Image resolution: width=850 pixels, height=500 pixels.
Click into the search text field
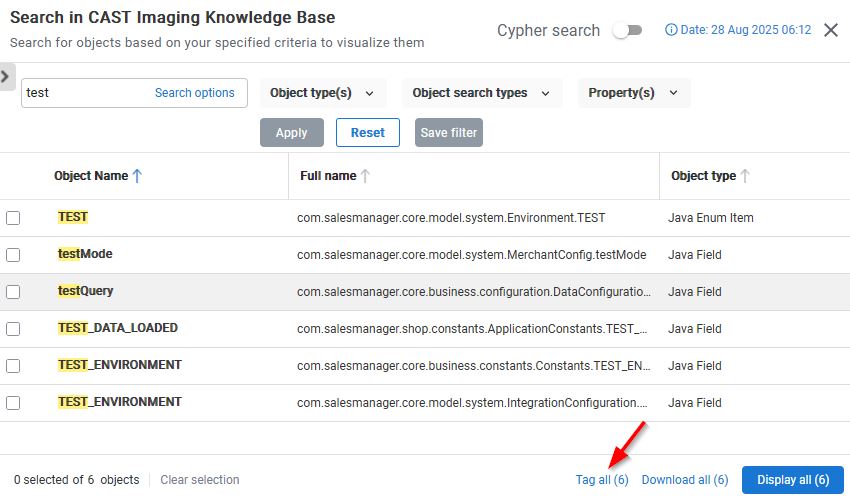[x=85, y=93]
